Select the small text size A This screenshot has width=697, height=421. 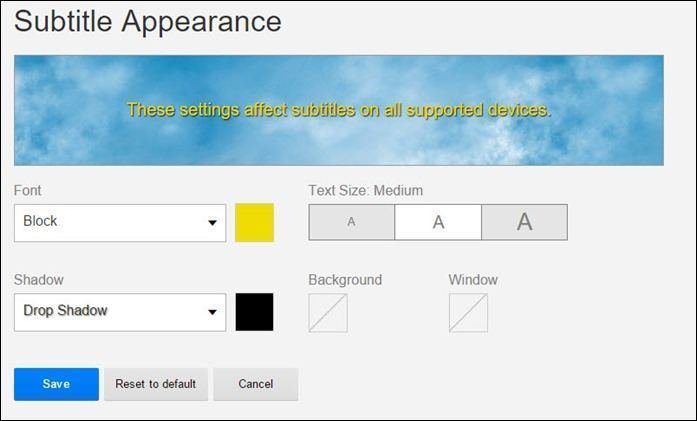click(x=352, y=222)
